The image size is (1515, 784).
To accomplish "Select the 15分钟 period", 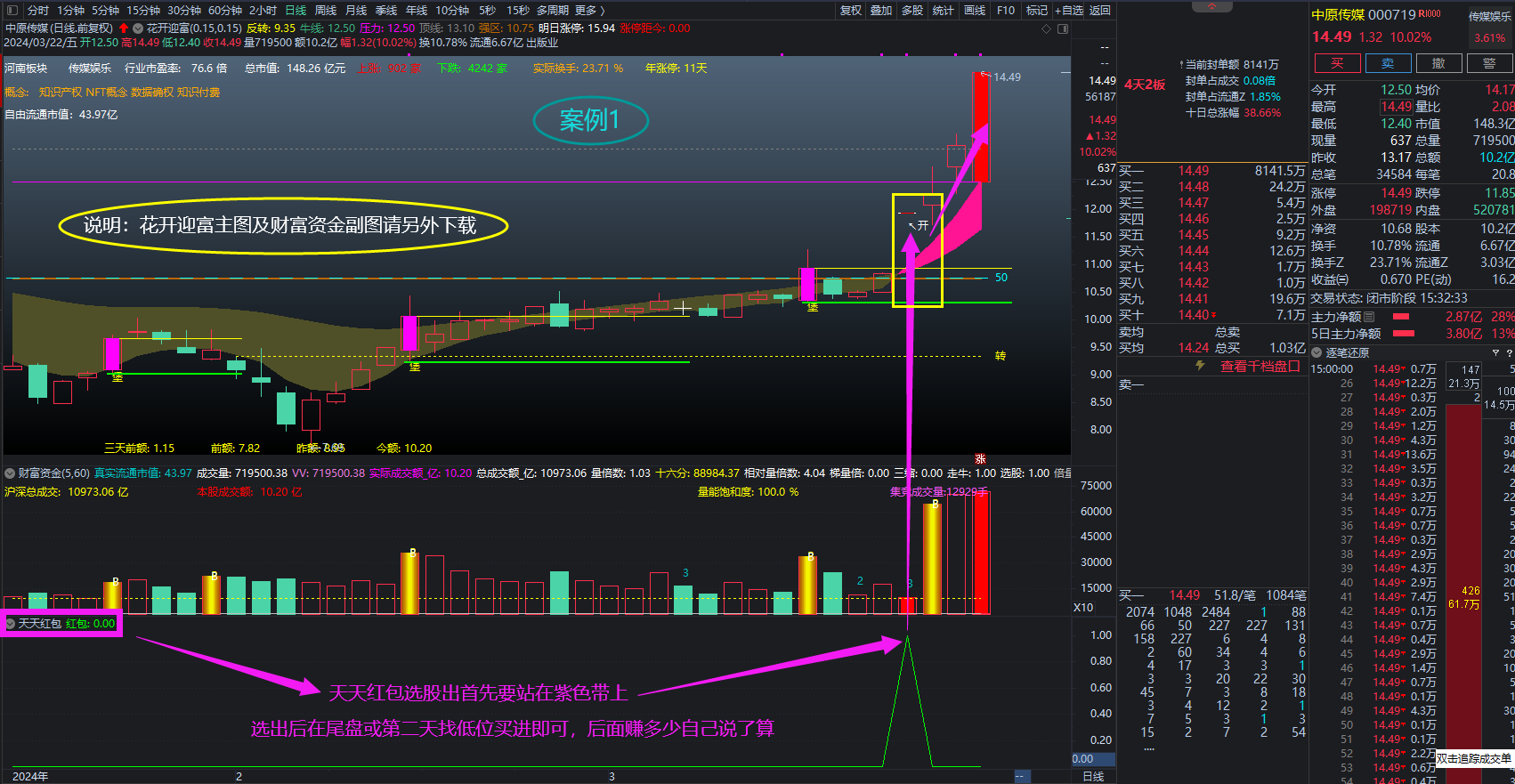I will pyautogui.click(x=142, y=10).
